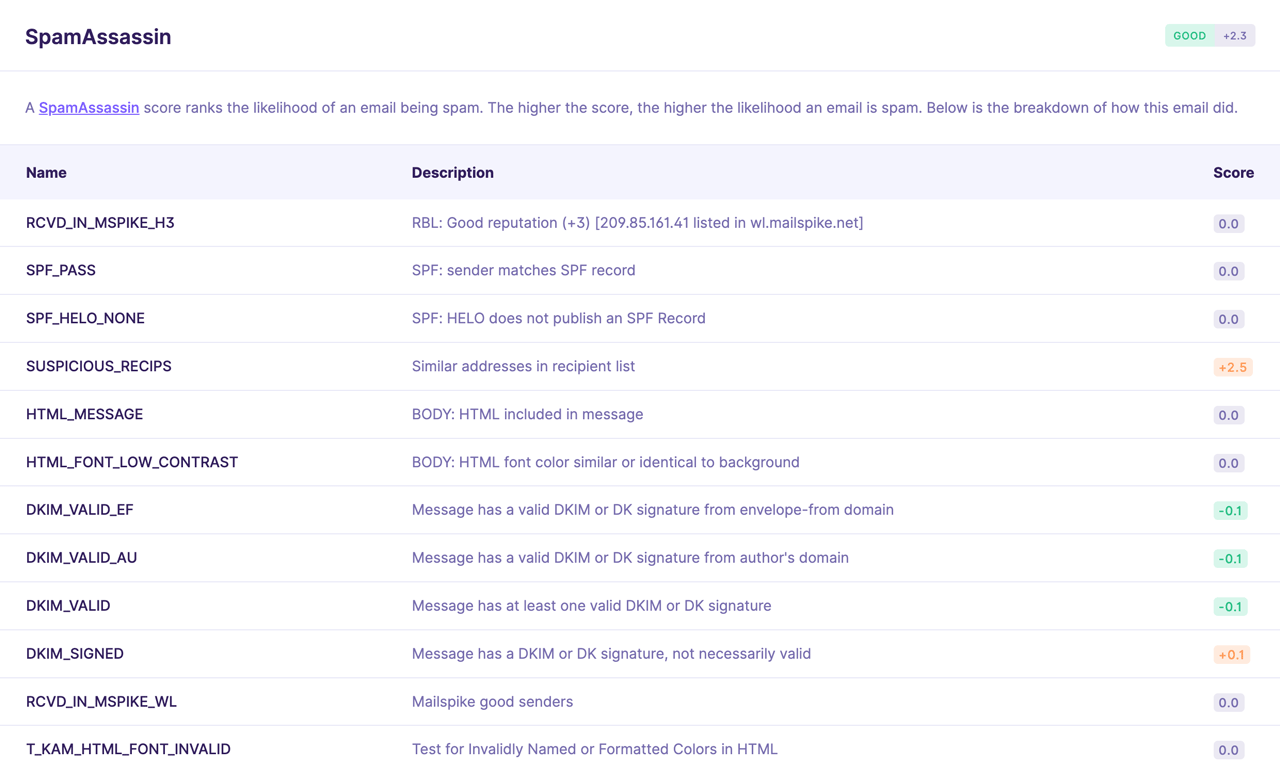Click the +2.5 score badge for SUSPICIOUS_RECIPS
This screenshot has width=1280, height=772.
pyautogui.click(x=1233, y=367)
